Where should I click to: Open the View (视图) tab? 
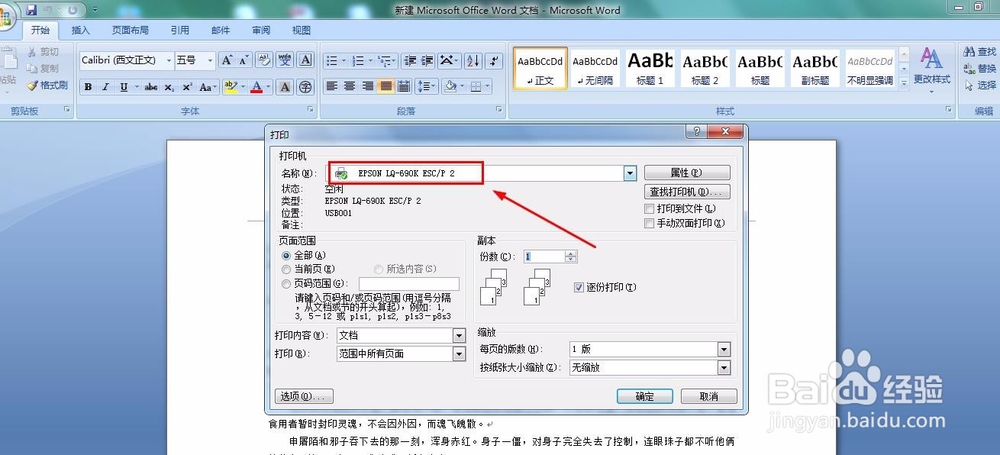pos(301,30)
